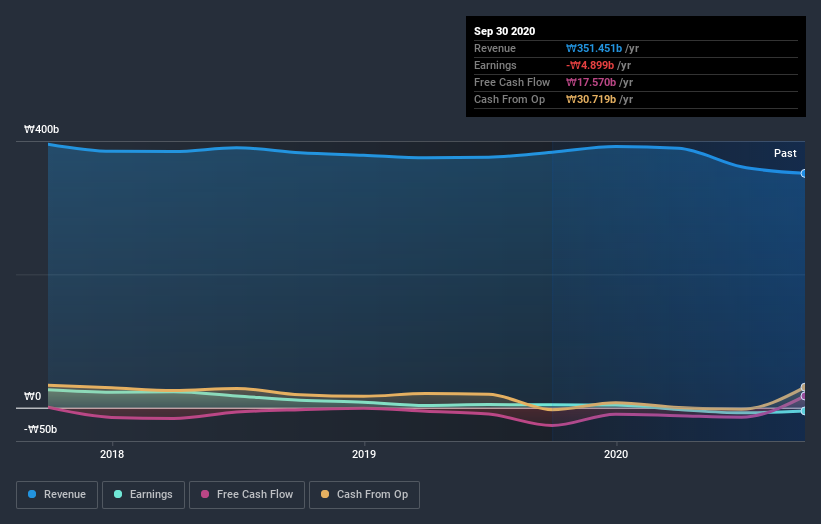
Task: Click the Free Cash Flow end data point
Action: point(804,396)
